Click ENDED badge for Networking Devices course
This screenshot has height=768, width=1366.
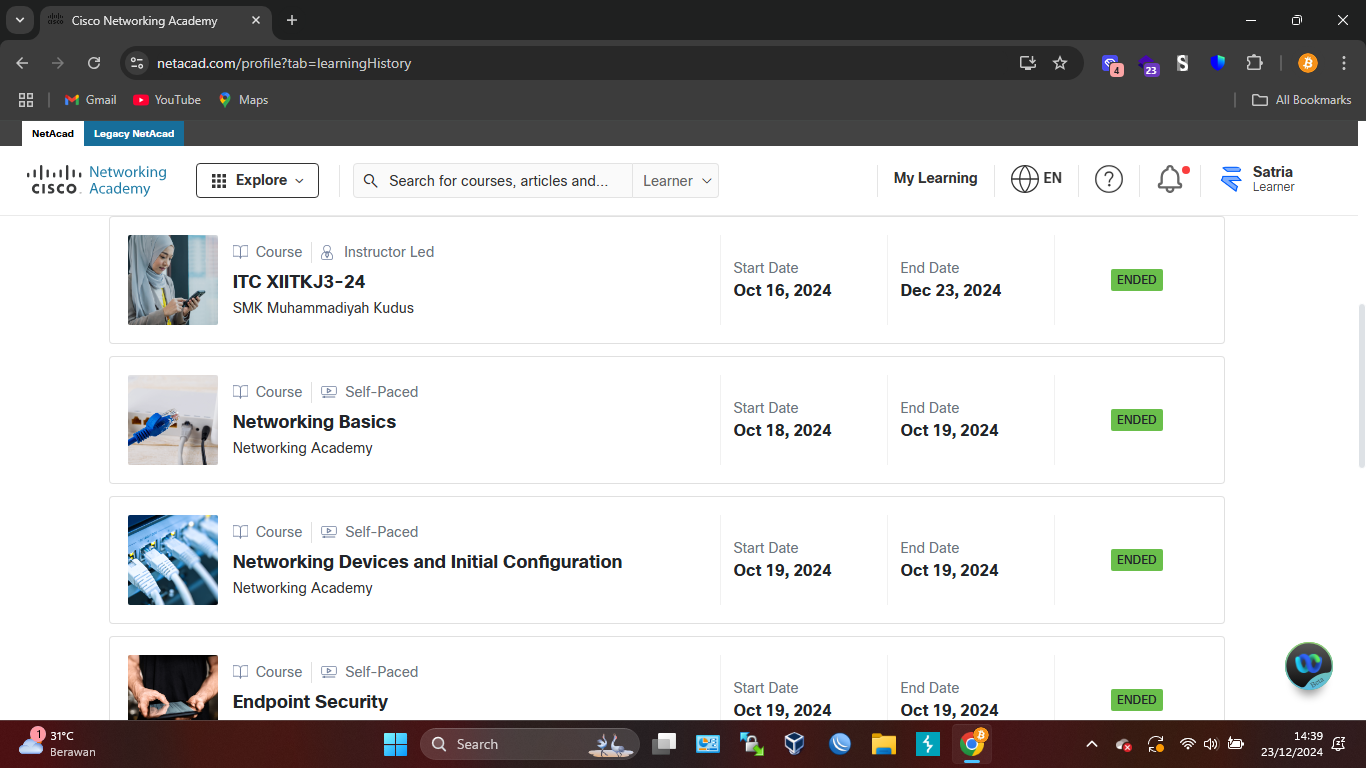(x=1137, y=560)
